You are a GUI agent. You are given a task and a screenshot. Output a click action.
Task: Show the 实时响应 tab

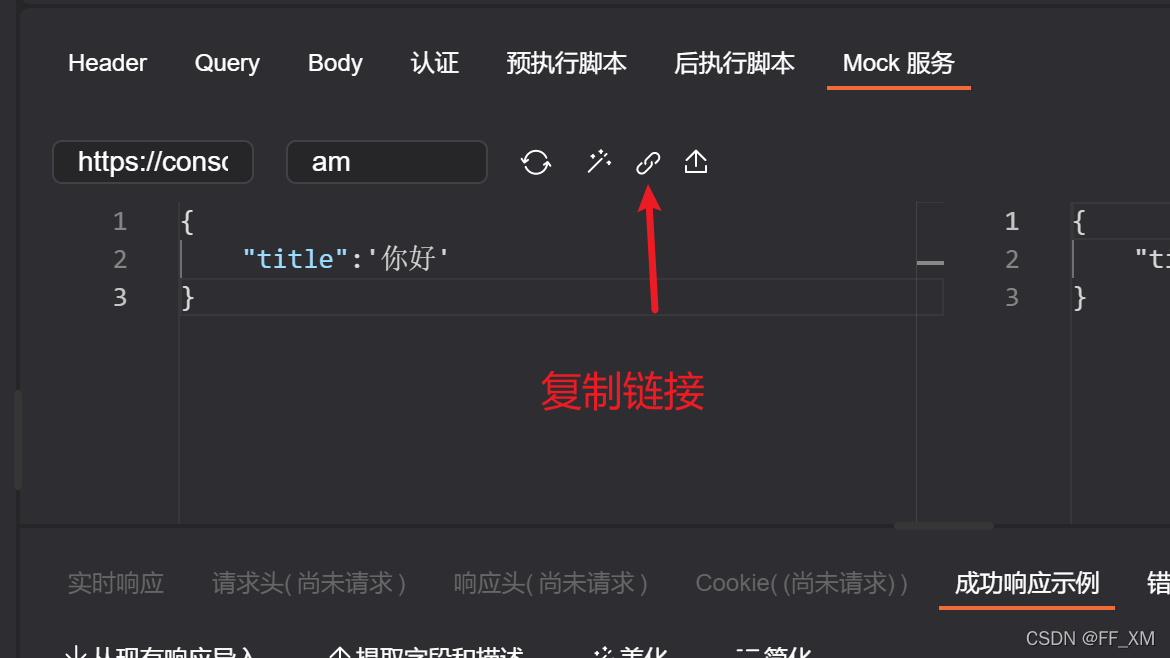click(x=116, y=583)
